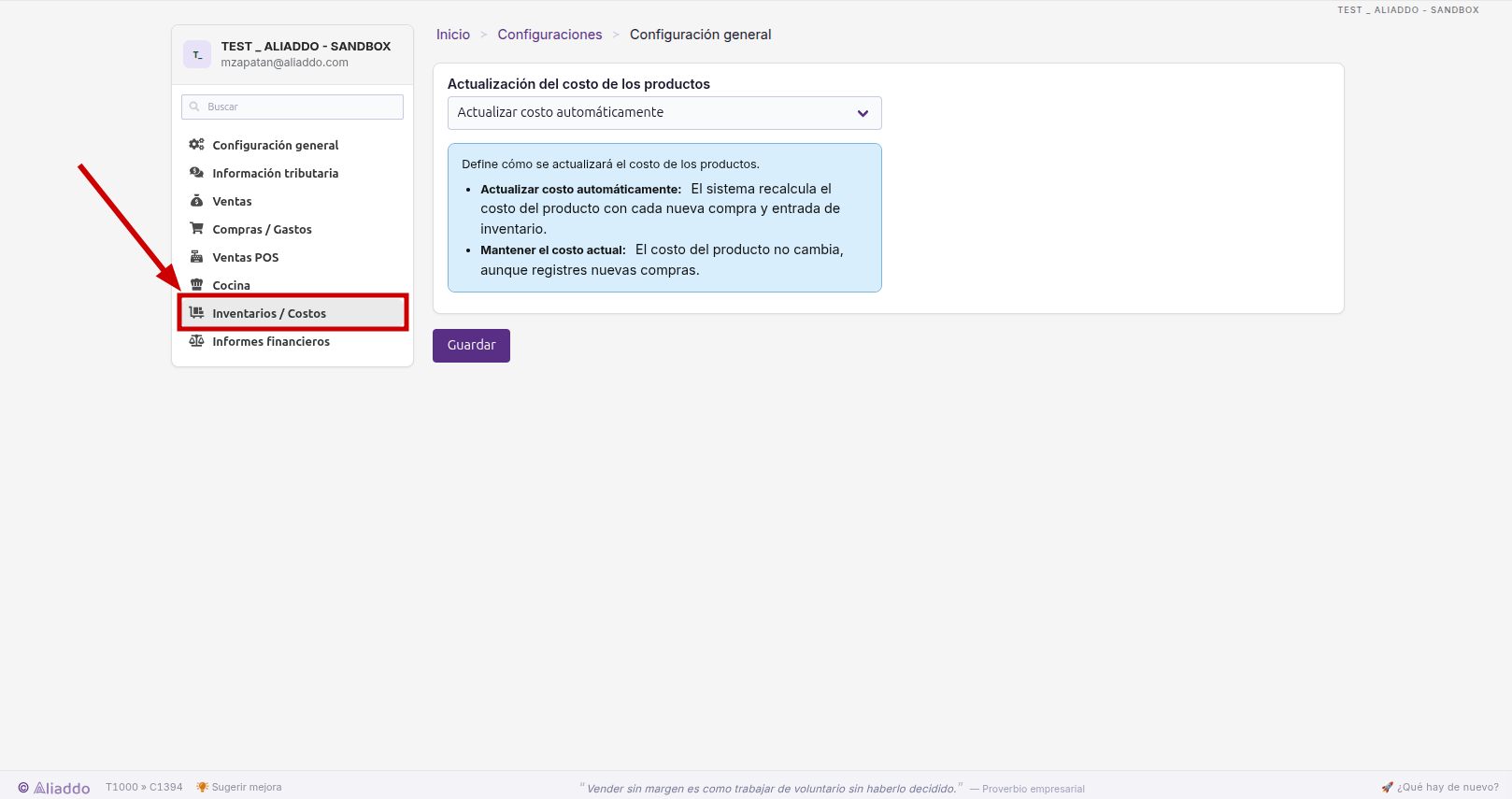Click the rocket icon in footer
Screen dimensions: 1512x799
coord(1387,787)
